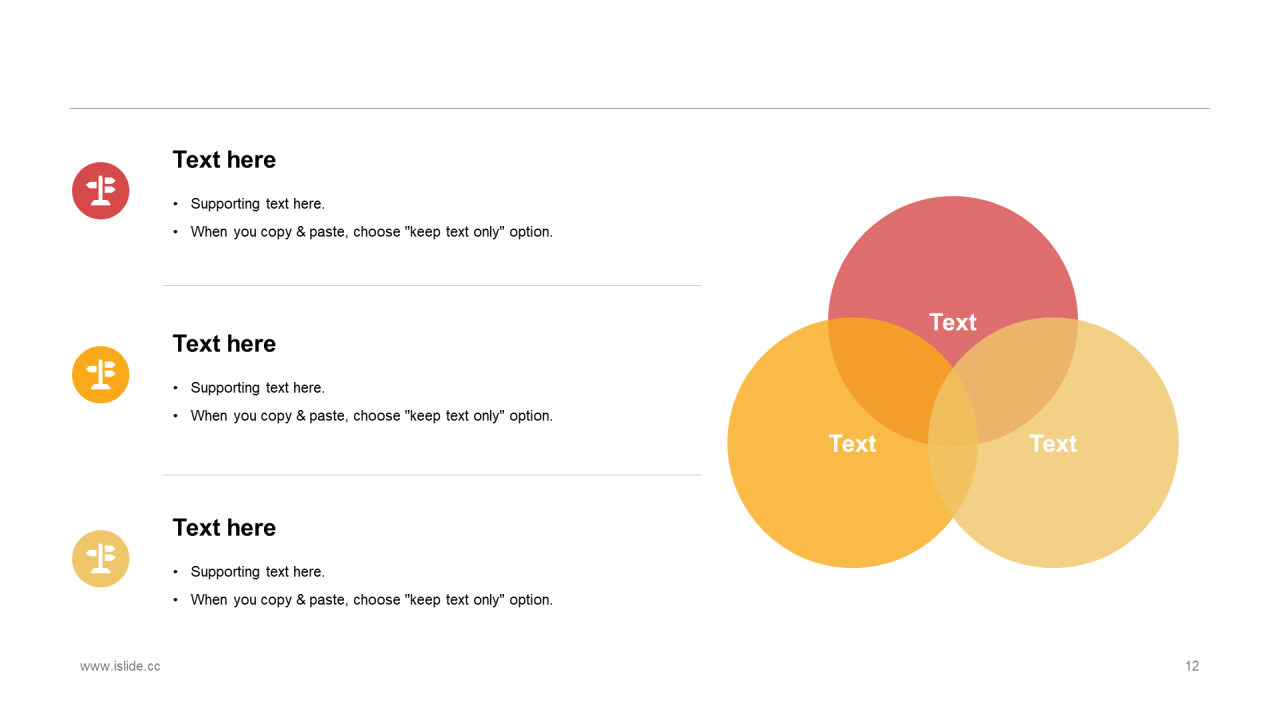Click the first 'Text here' heading
The image size is (1280, 720).
coord(224,160)
